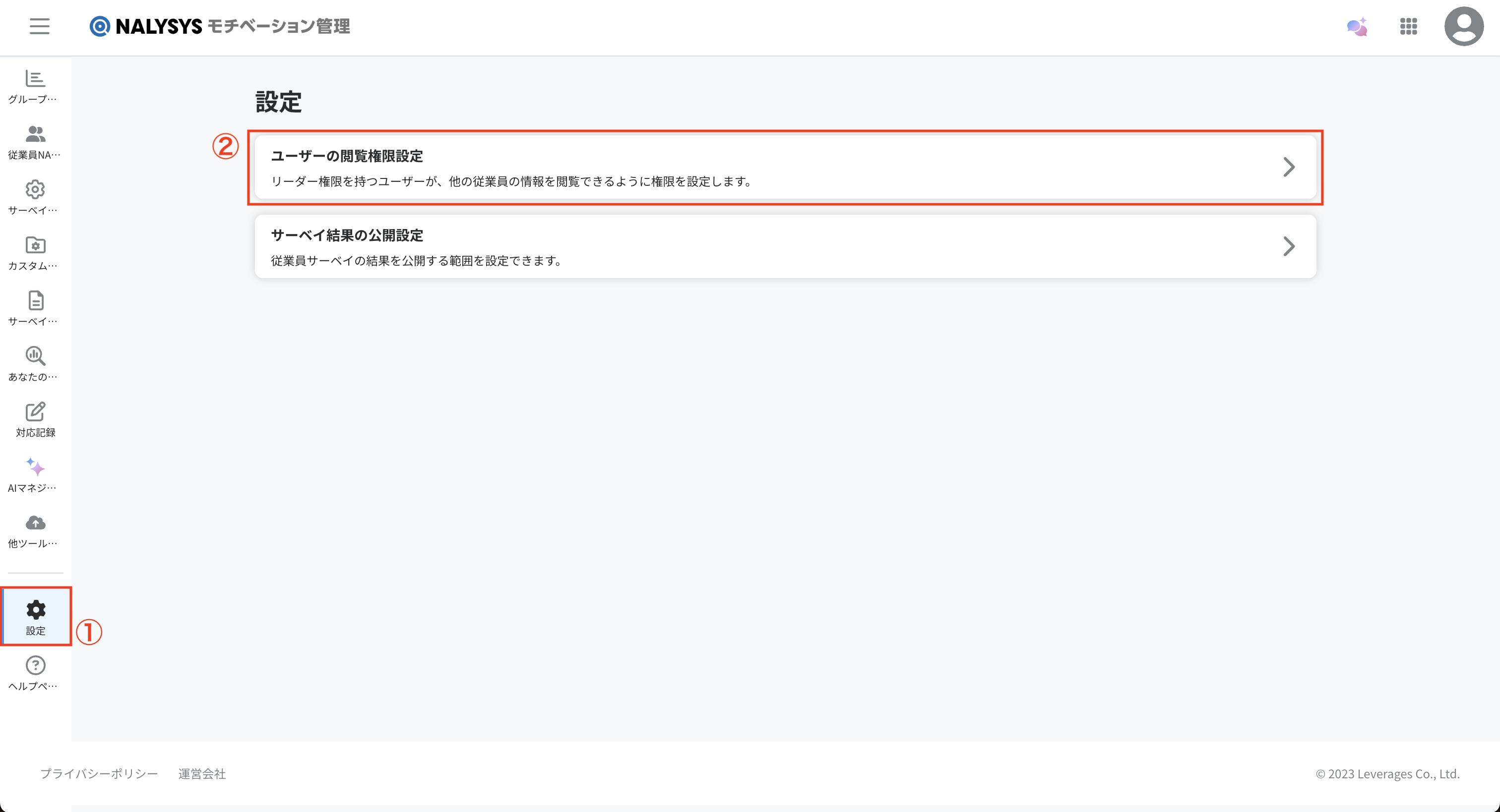
Task: Open the hamburger menu
Action: point(40,26)
